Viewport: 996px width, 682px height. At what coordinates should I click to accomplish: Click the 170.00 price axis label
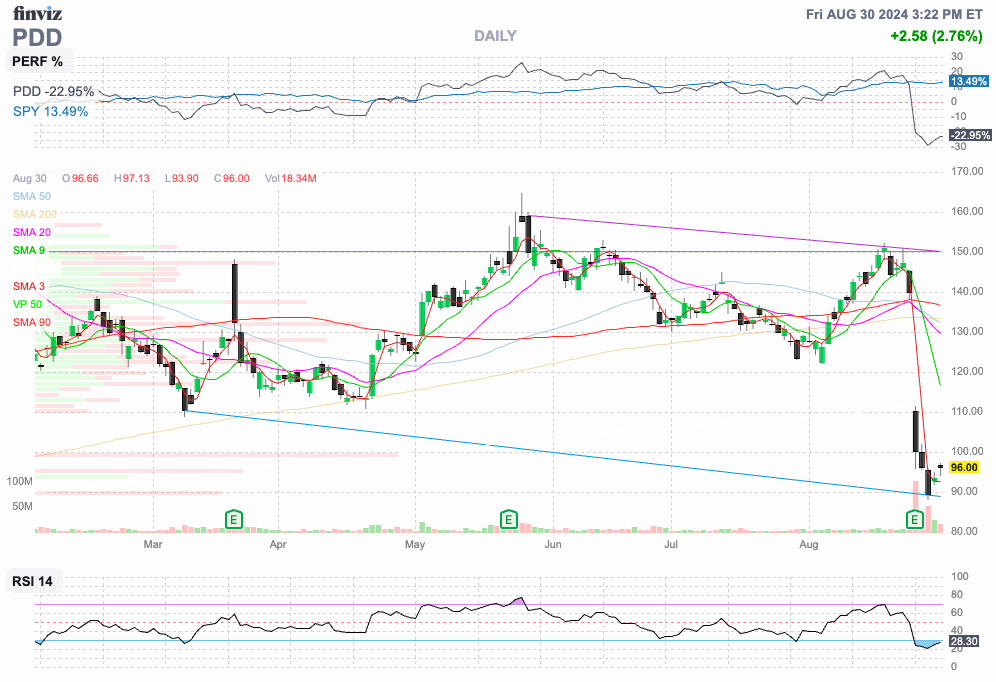(967, 171)
